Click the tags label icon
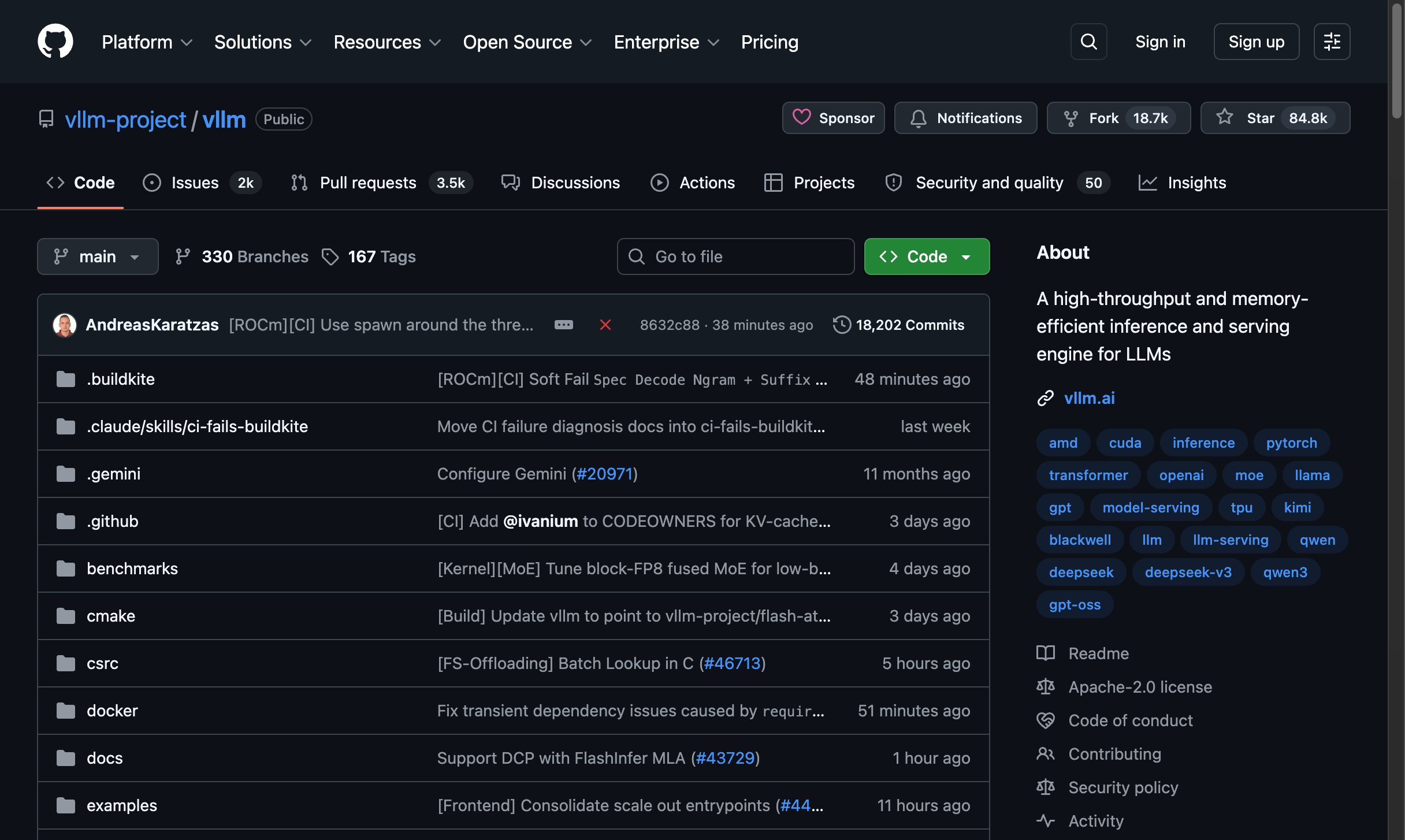The height and width of the screenshot is (840, 1405). (x=330, y=257)
